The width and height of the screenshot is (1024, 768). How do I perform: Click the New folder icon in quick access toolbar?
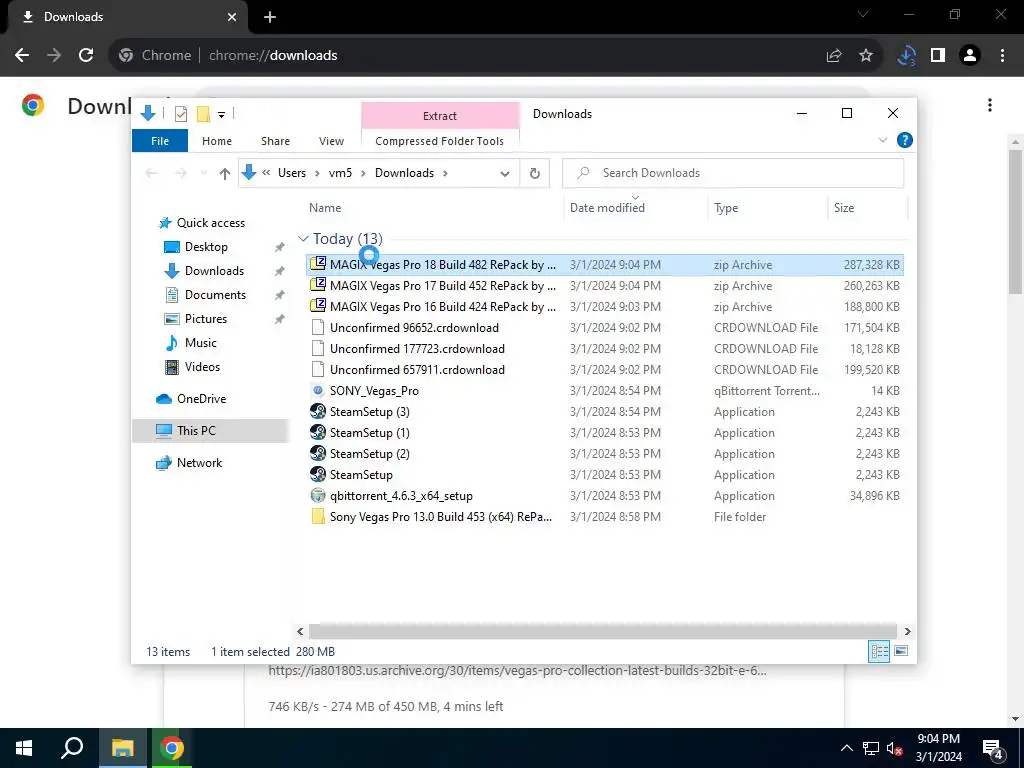pos(203,114)
